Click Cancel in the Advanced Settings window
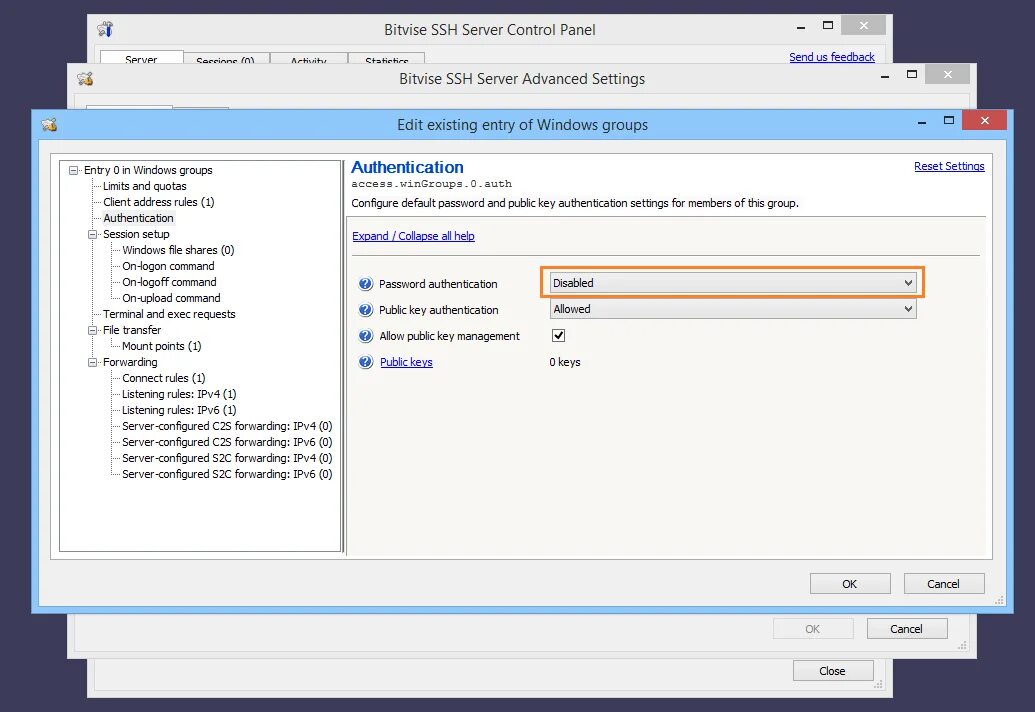This screenshot has height=712, width=1035. point(906,629)
